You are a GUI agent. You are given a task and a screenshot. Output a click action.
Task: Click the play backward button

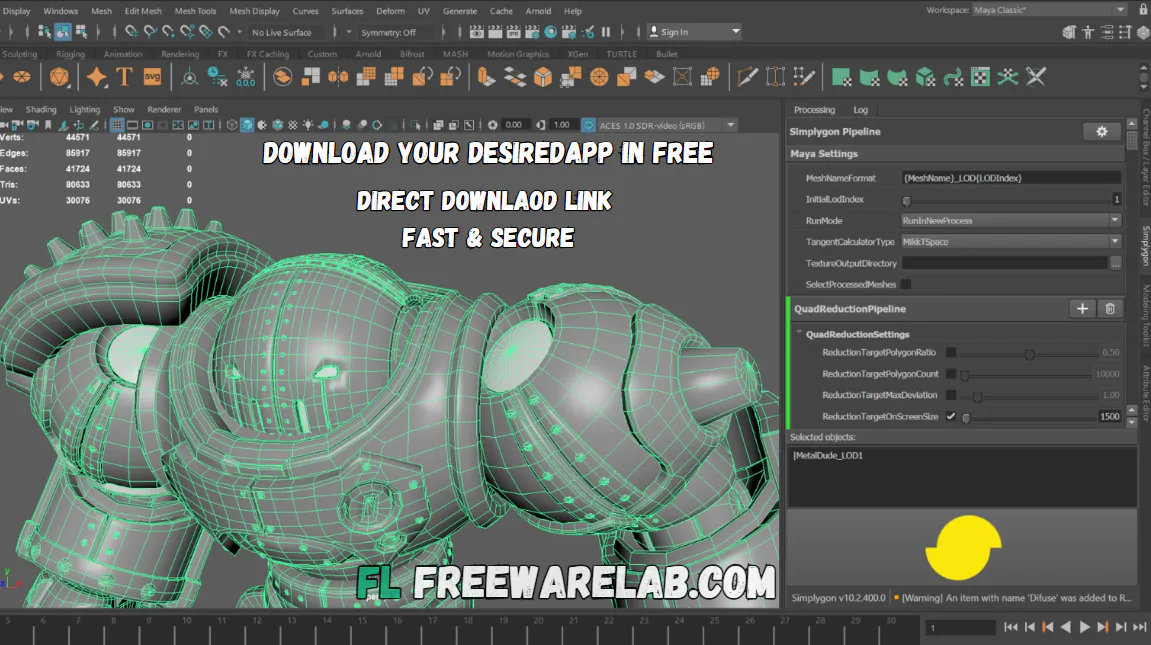1066,627
